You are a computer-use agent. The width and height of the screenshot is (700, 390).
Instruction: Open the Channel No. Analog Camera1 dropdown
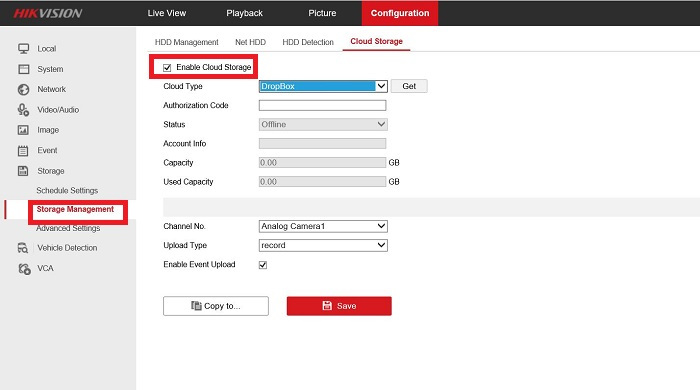(x=323, y=226)
